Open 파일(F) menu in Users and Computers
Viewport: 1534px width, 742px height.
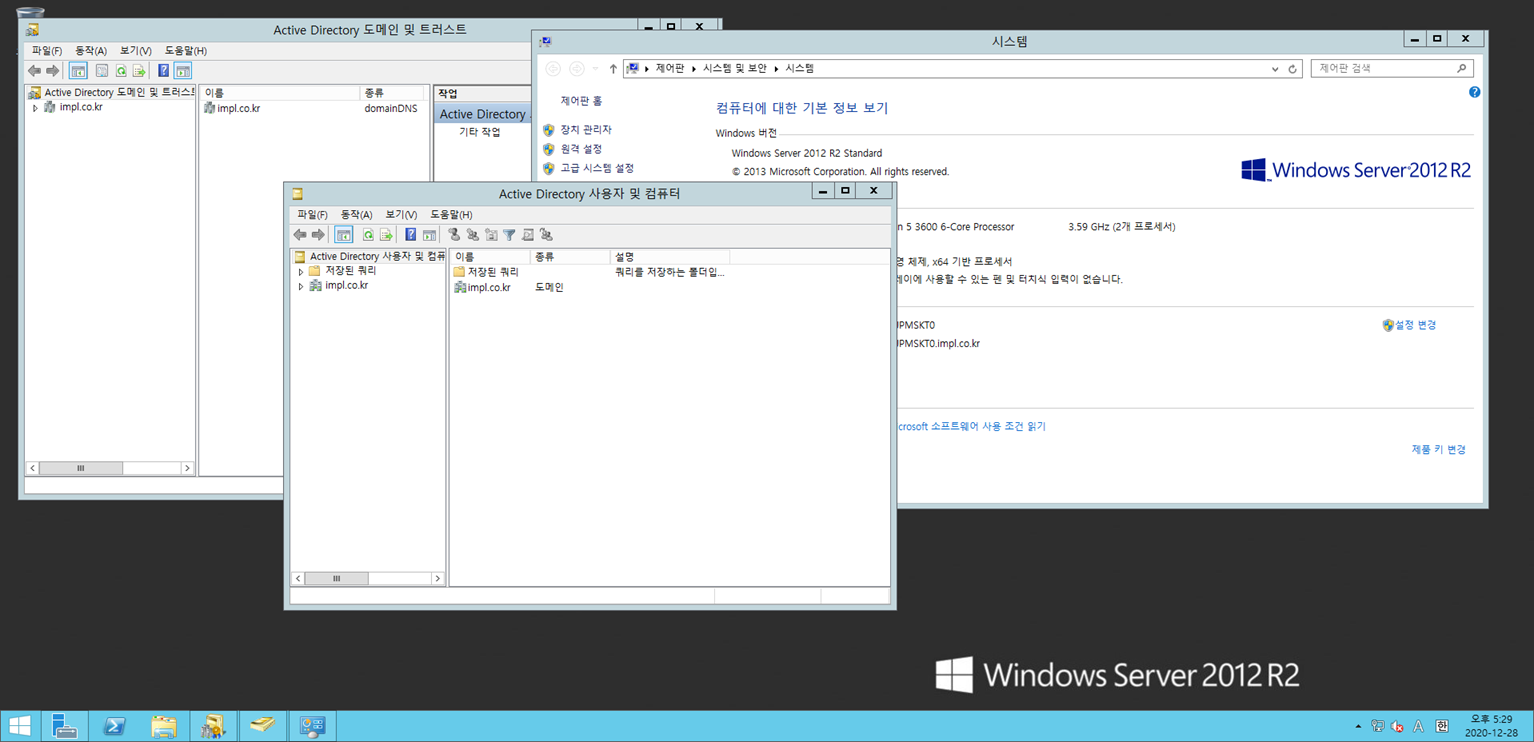tap(312, 214)
